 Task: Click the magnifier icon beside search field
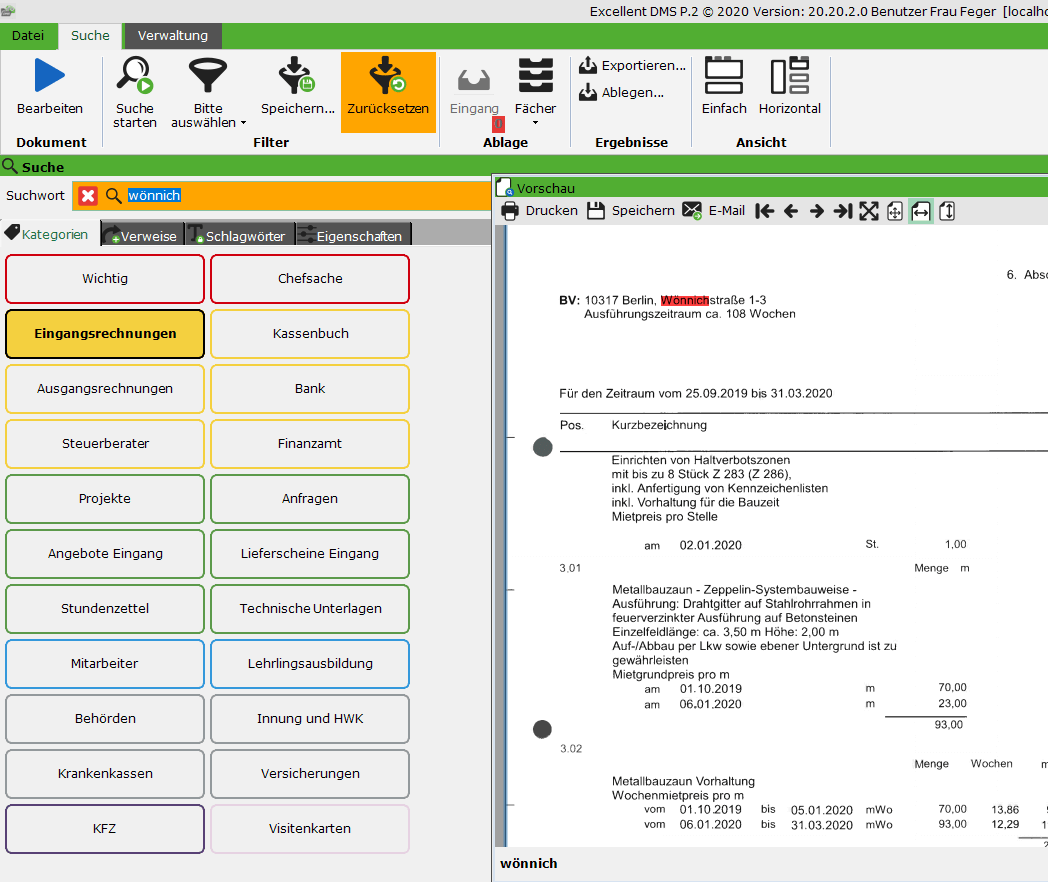click(114, 196)
